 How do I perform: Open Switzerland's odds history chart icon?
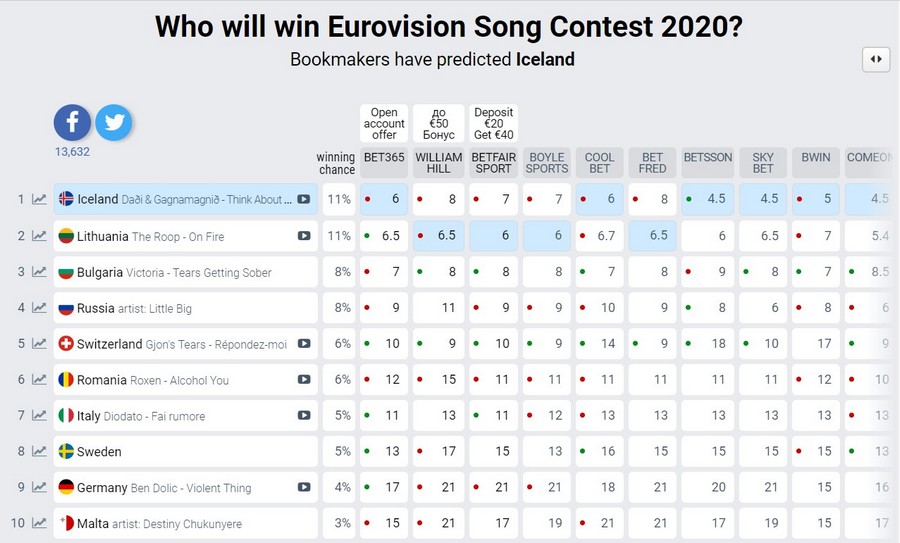[x=39, y=344]
